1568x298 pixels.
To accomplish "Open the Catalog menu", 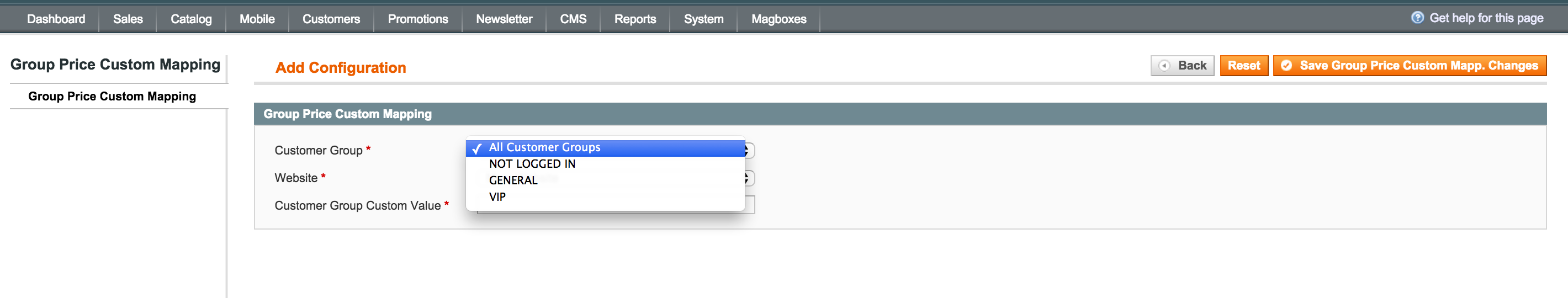I will [x=191, y=19].
